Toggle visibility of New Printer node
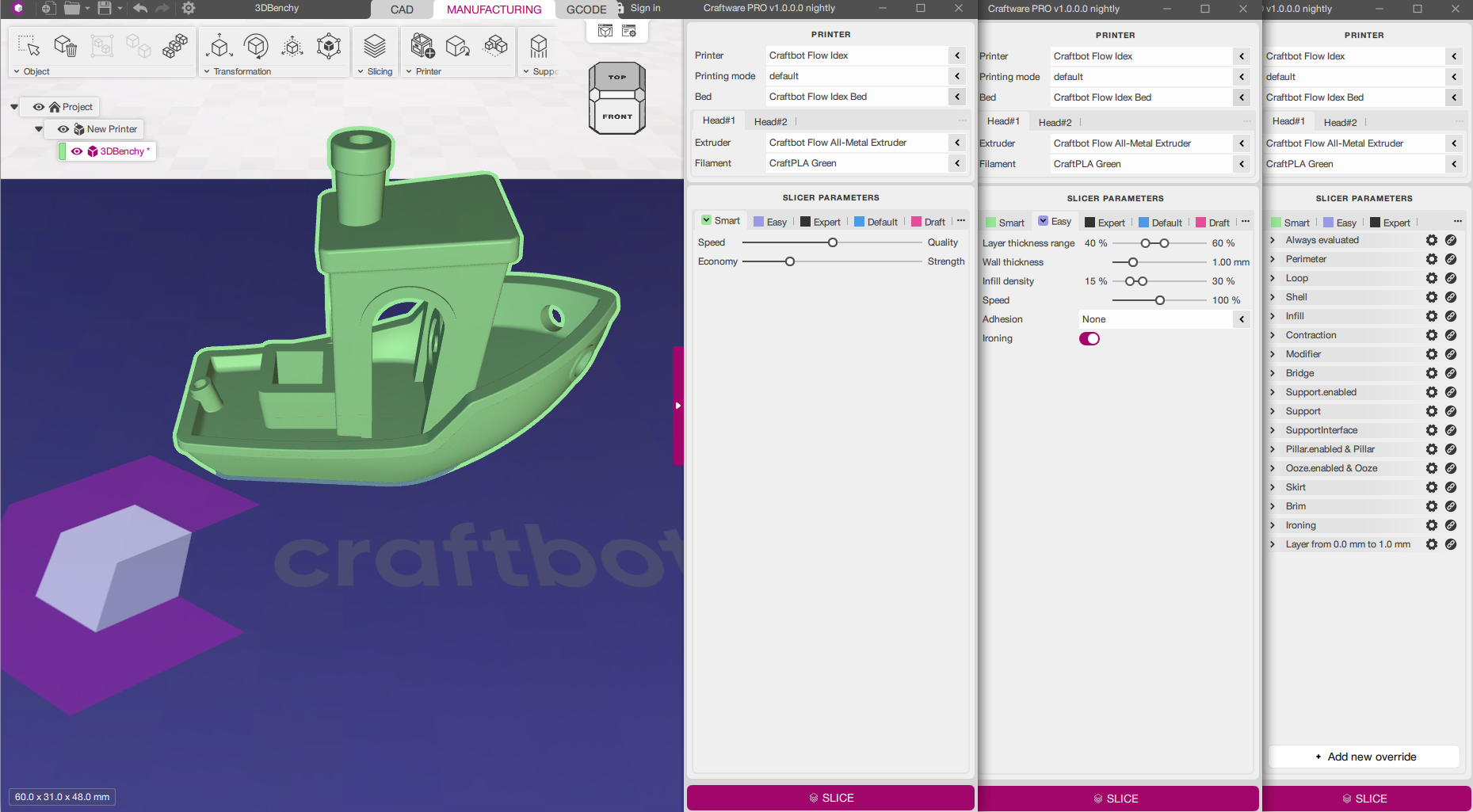 [63, 129]
